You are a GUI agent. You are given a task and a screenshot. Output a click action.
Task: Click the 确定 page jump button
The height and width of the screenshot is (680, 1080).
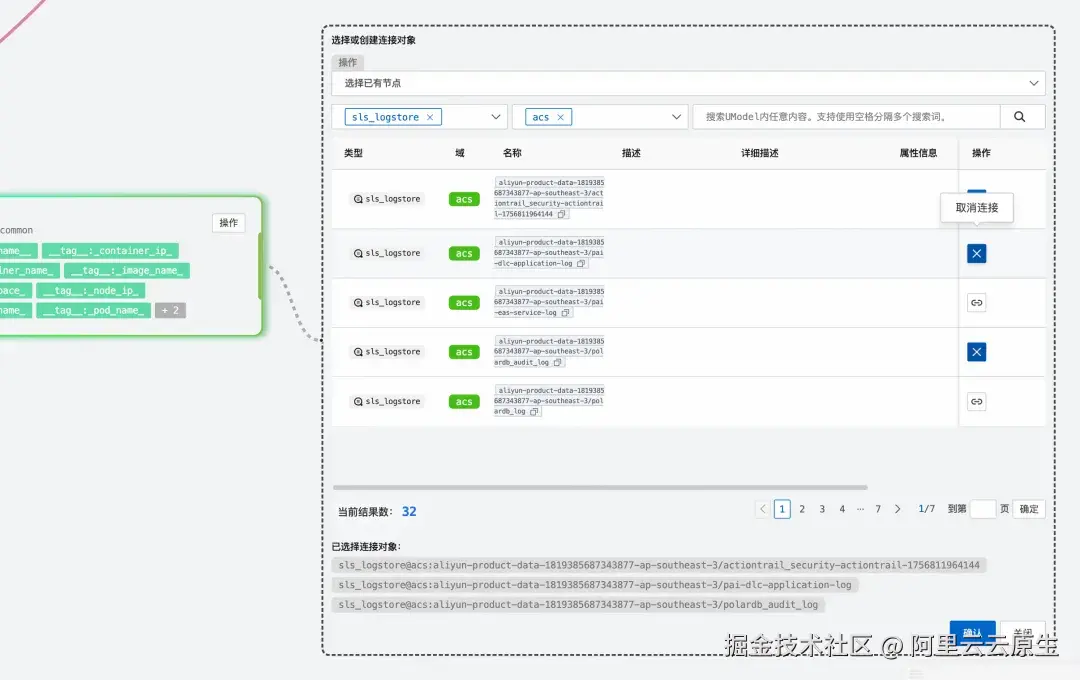[1029, 509]
